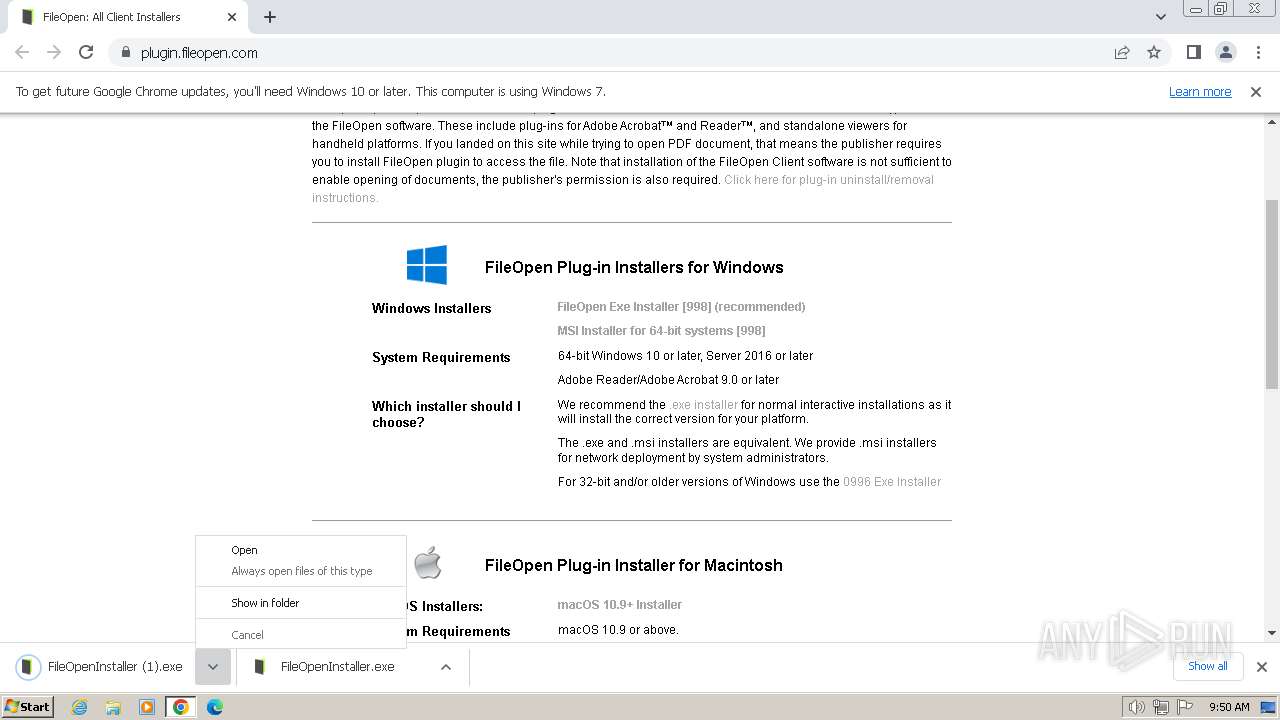Toggle the Chrome side panel icon
The width and height of the screenshot is (1280, 720).
coord(1193,53)
